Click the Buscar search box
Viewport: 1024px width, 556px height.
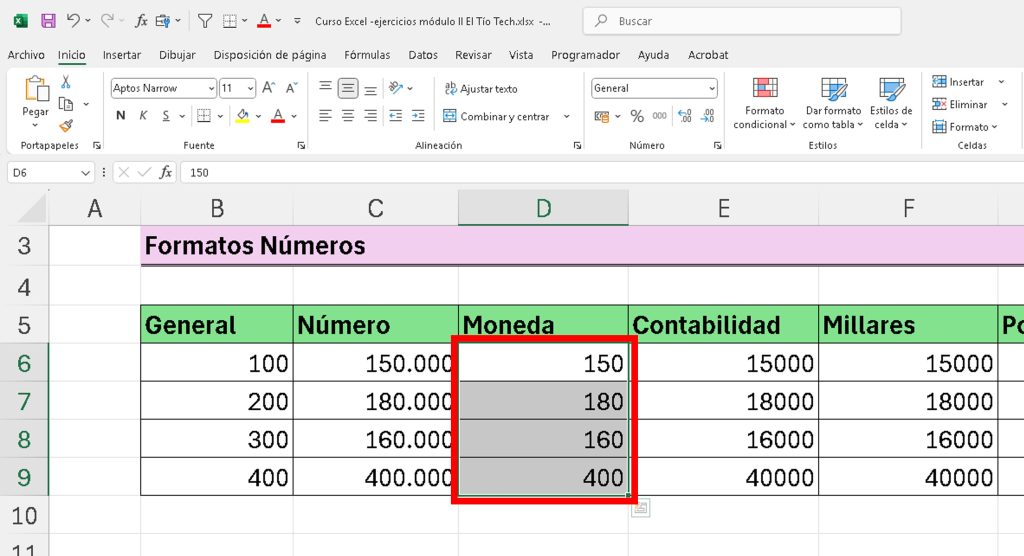(x=741, y=21)
